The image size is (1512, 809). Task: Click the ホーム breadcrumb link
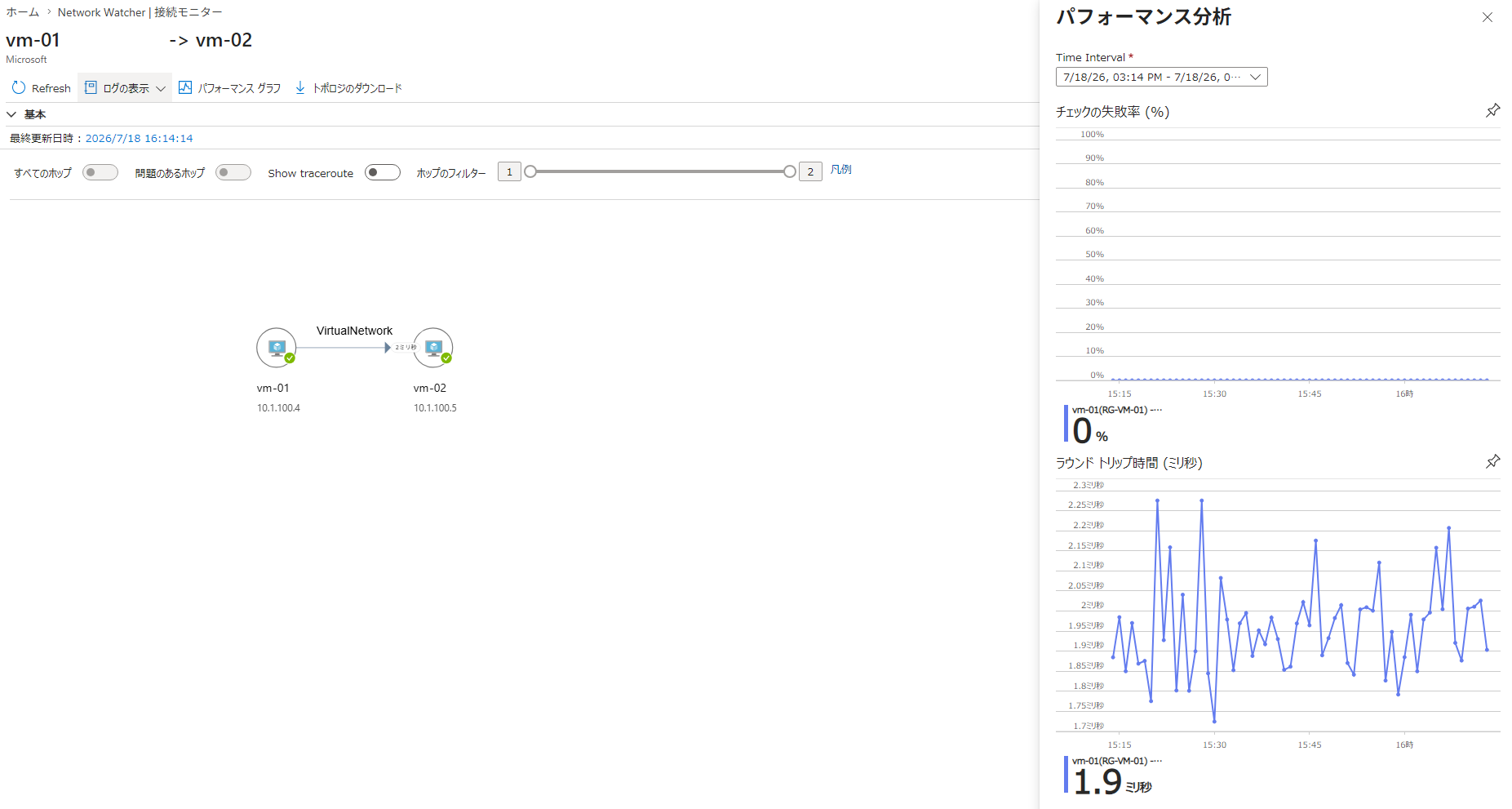pyautogui.click(x=22, y=12)
